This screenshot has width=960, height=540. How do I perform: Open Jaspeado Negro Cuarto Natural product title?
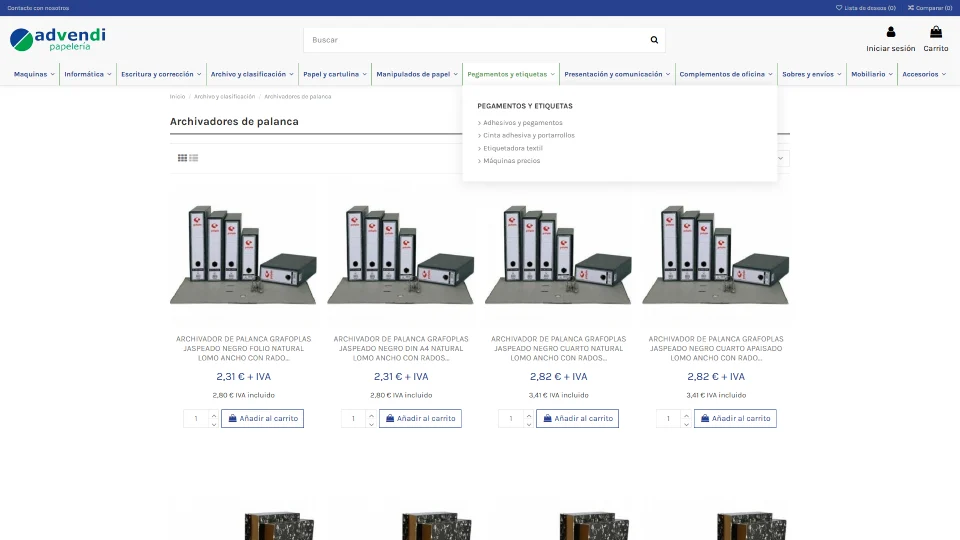click(x=558, y=348)
